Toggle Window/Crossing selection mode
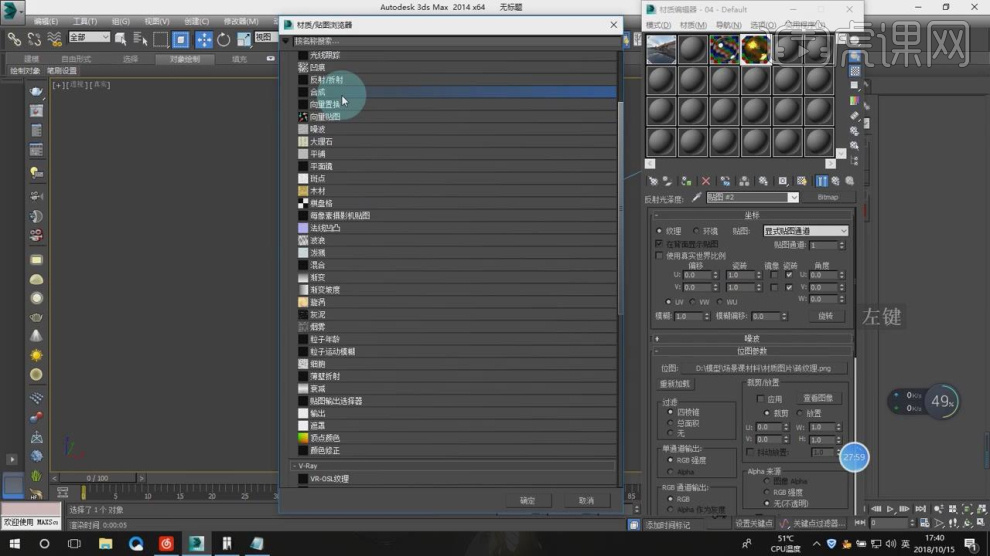The image size is (990, 556). pyautogui.click(x=181, y=39)
